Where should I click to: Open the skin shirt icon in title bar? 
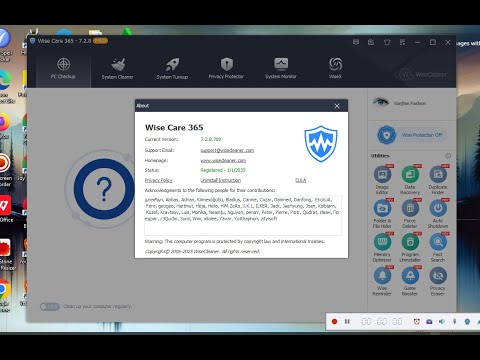pyautogui.click(x=387, y=42)
